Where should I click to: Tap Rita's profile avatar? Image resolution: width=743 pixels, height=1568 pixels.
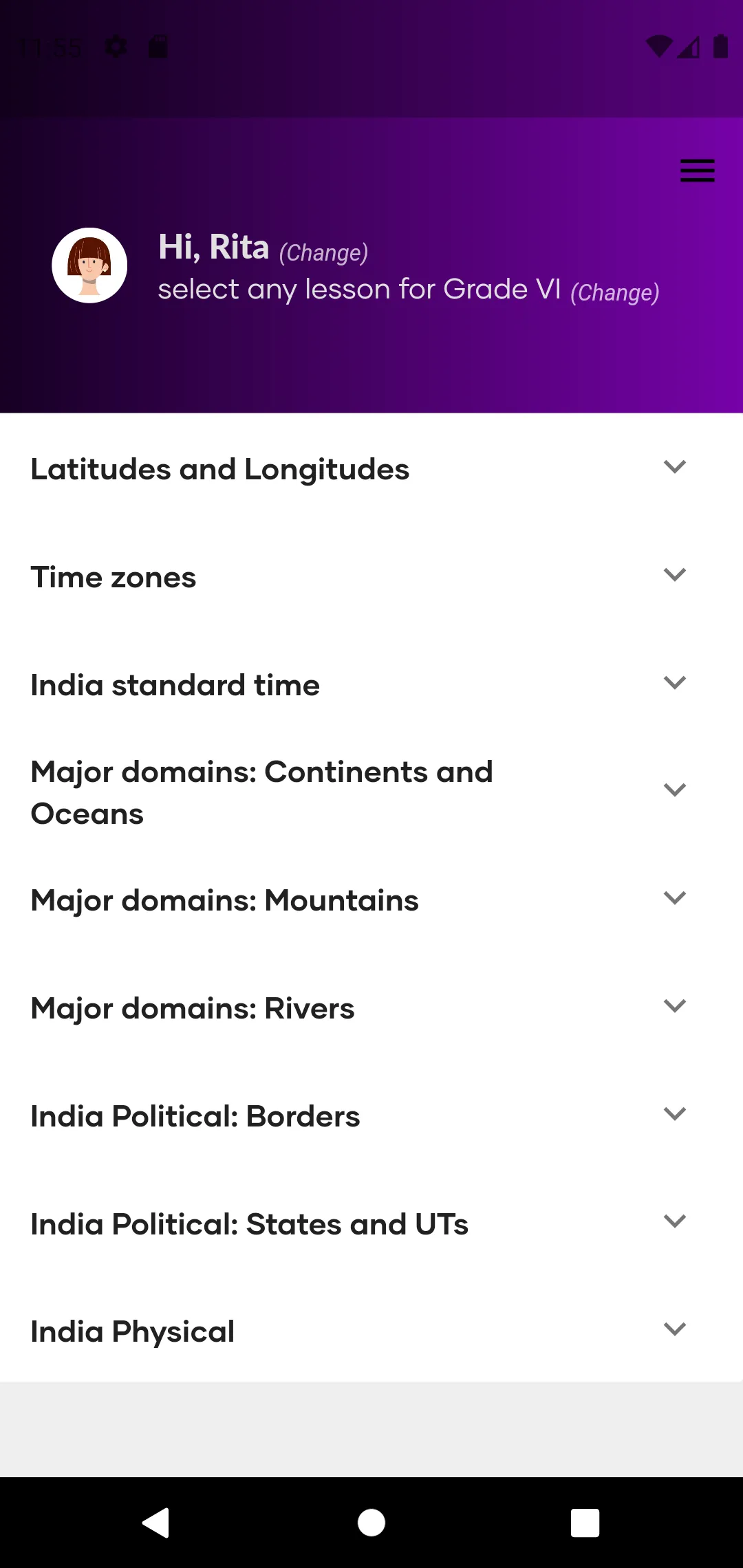[x=89, y=265]
